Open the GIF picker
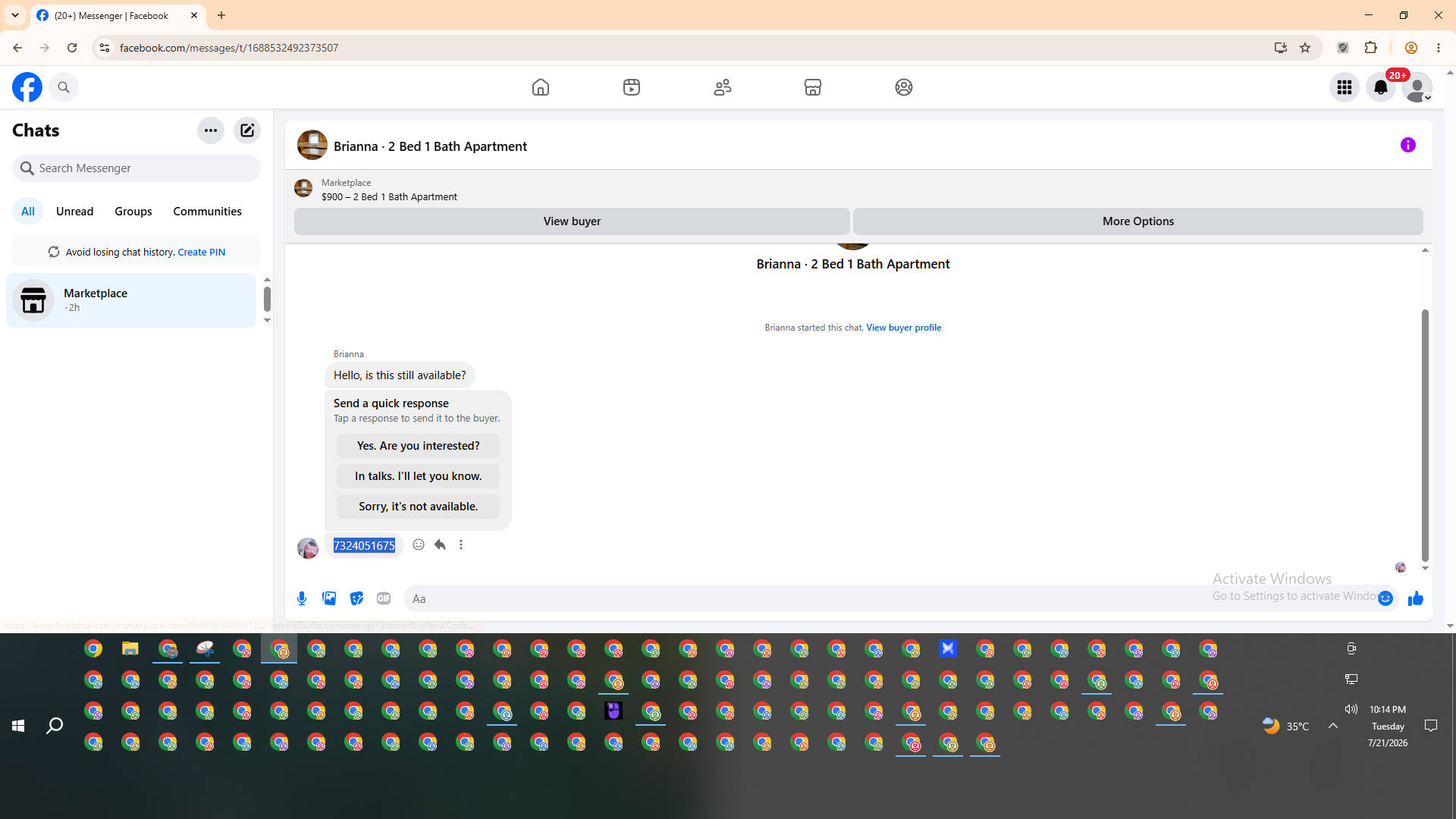 click(x=384, y=598)
